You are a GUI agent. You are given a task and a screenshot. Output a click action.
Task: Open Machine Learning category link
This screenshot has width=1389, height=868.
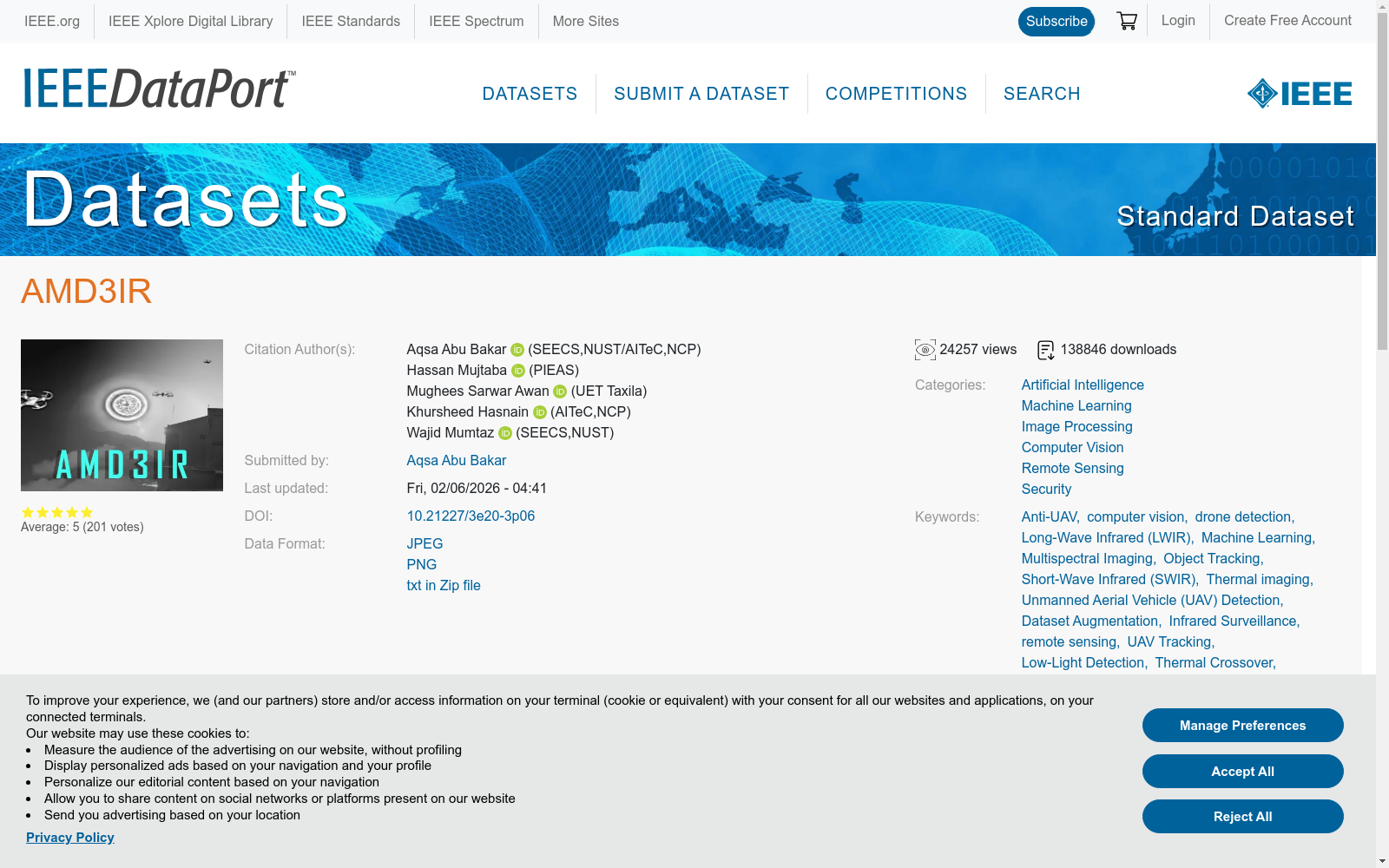1076,406
